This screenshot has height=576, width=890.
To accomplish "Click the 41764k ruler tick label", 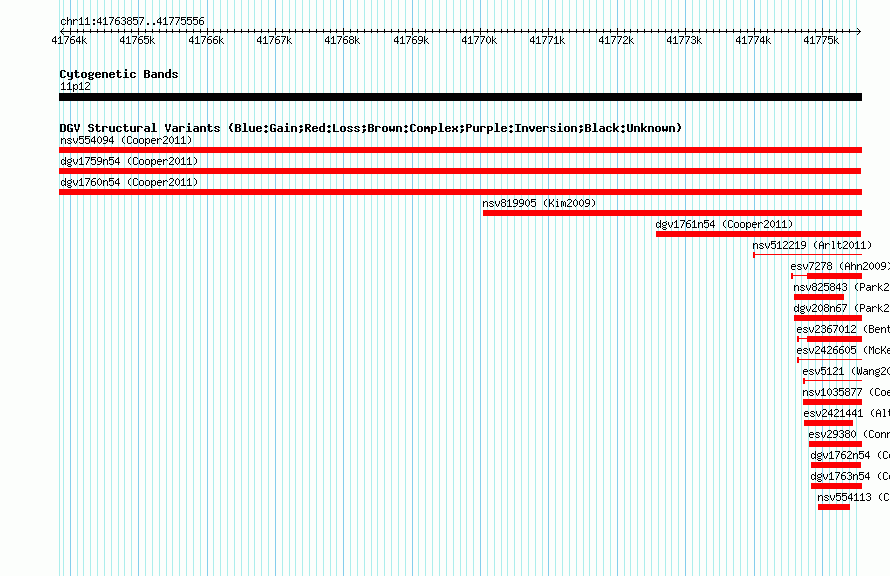I will [x=69, y=40].
